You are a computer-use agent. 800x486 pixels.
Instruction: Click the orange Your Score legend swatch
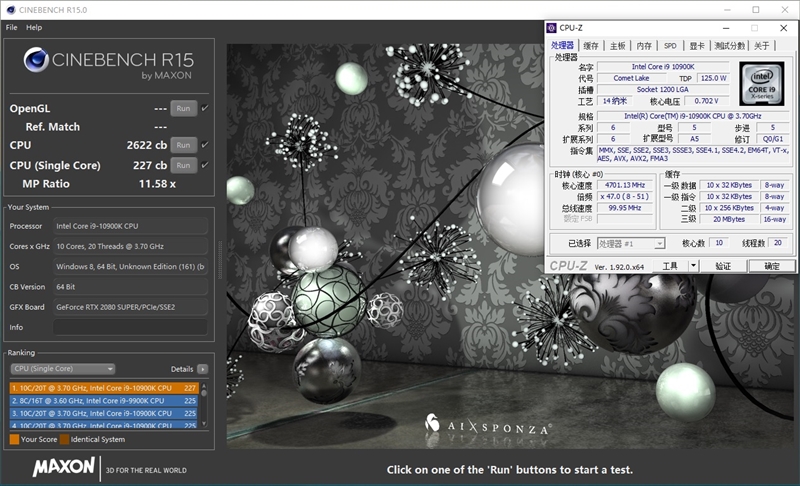[x=14, y=439]
